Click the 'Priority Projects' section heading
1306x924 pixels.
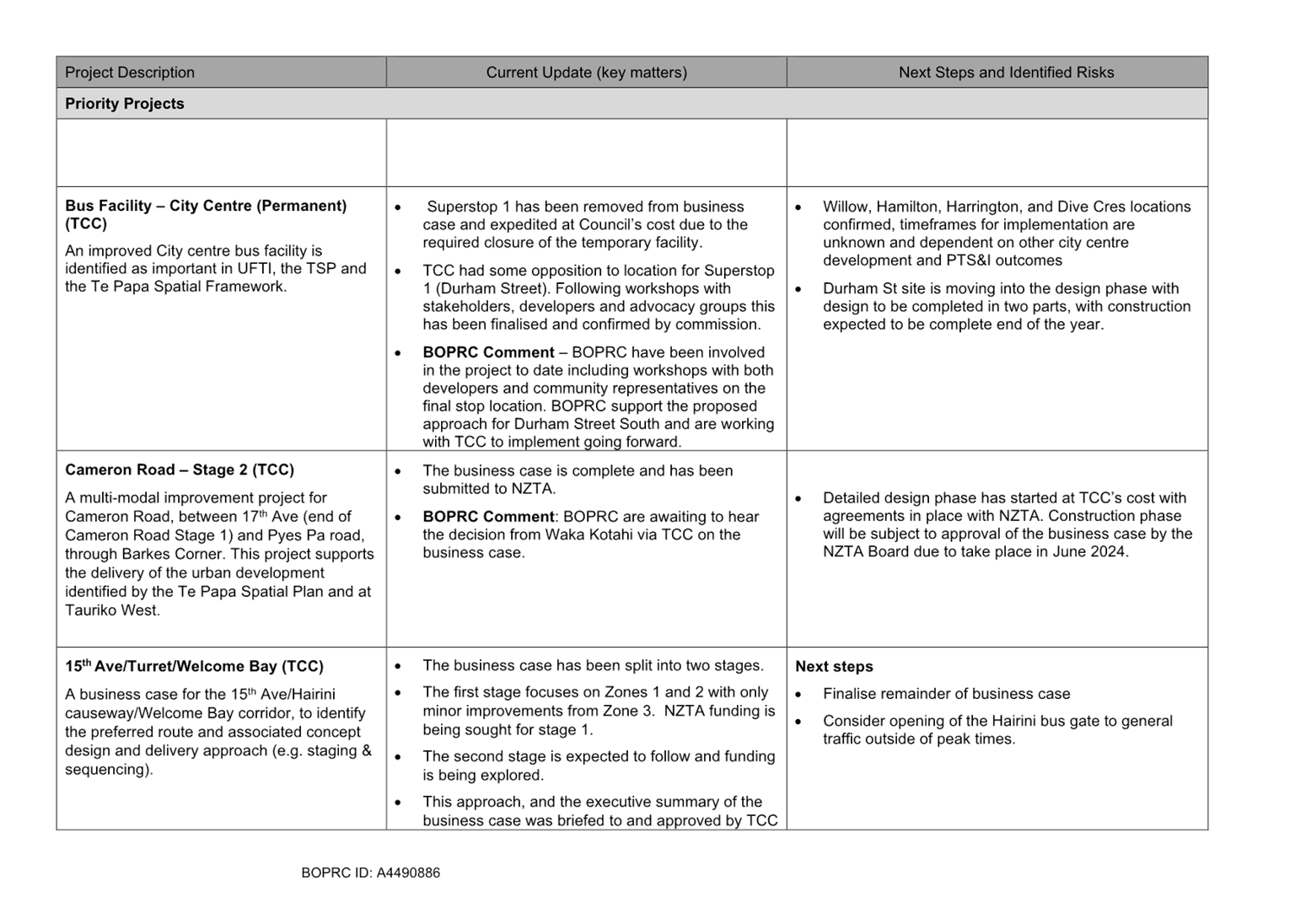pyautogui.click(x=125, y=104)
